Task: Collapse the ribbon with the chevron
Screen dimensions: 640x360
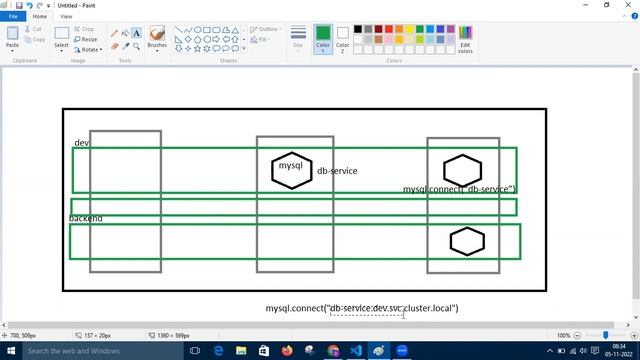Action: 624,16
